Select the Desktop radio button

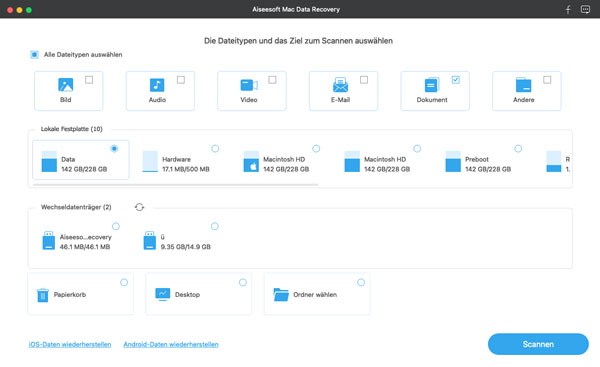pyautogui.click(x=243, y=282)
